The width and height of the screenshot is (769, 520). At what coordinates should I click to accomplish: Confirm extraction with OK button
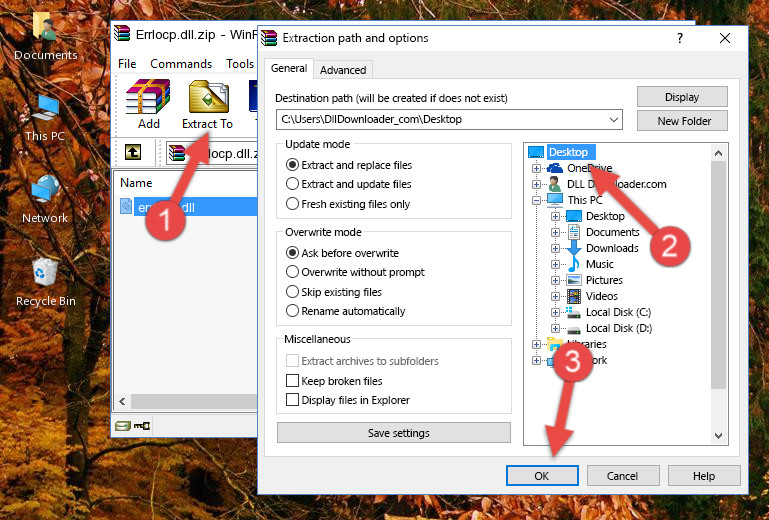(542, 476)
